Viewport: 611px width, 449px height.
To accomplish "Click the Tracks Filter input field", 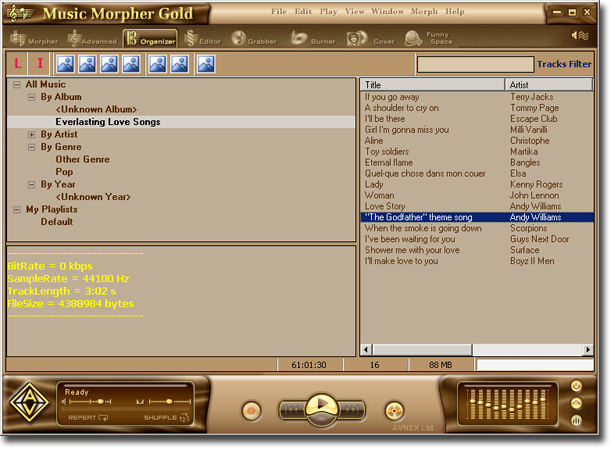I will (474, 65).
